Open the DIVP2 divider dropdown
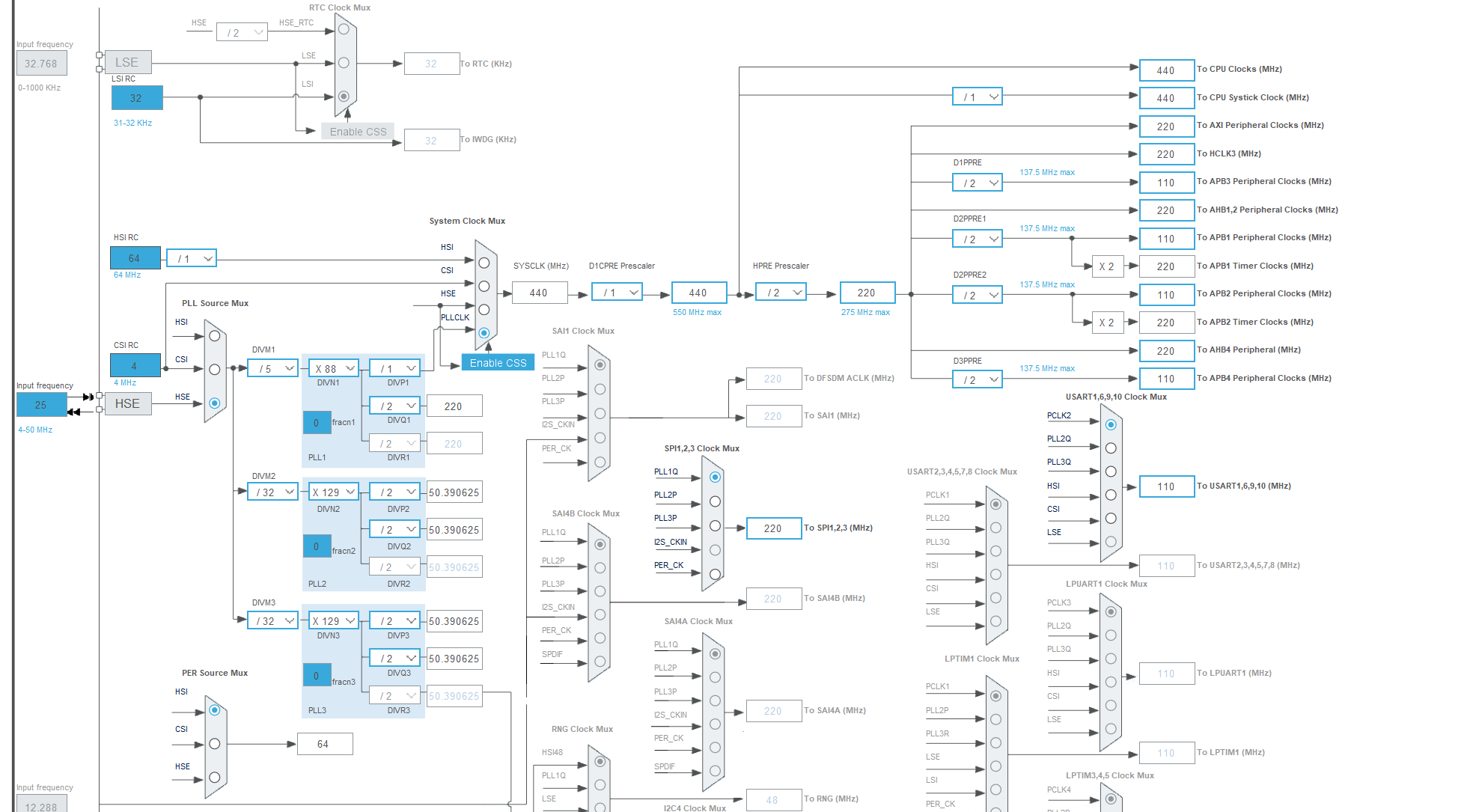Screen dimensions: 1482x812 pyautogui.click(x=394, y=492)
